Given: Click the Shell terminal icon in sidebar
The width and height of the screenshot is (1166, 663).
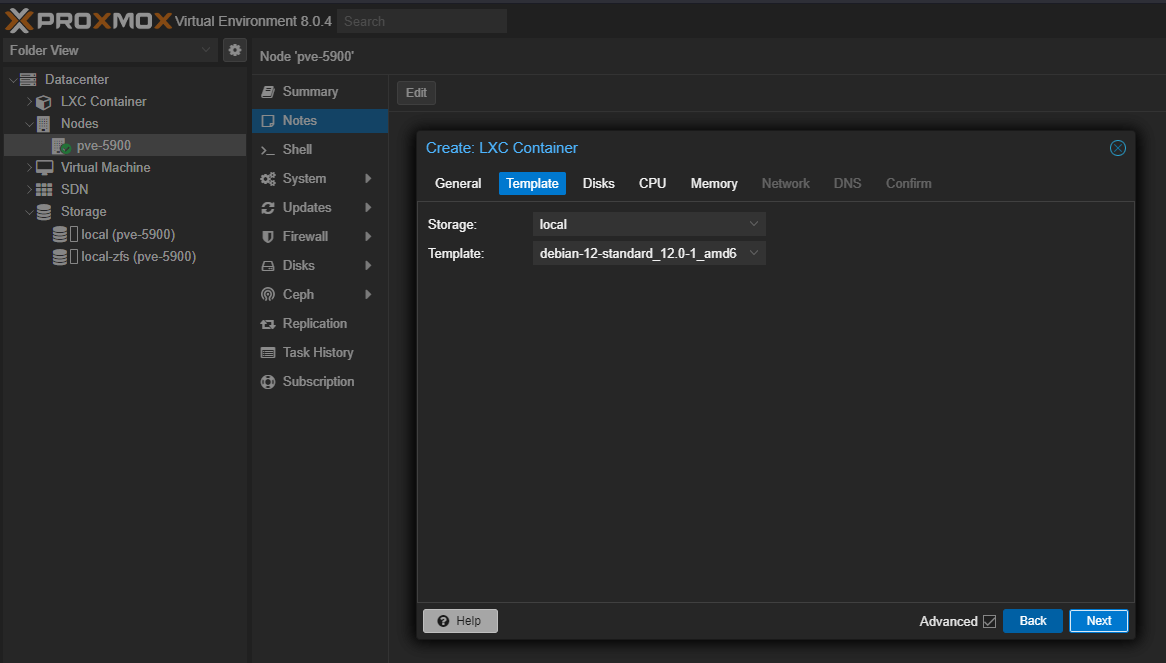Looking at the screenshot, I should tap(267, 150).
